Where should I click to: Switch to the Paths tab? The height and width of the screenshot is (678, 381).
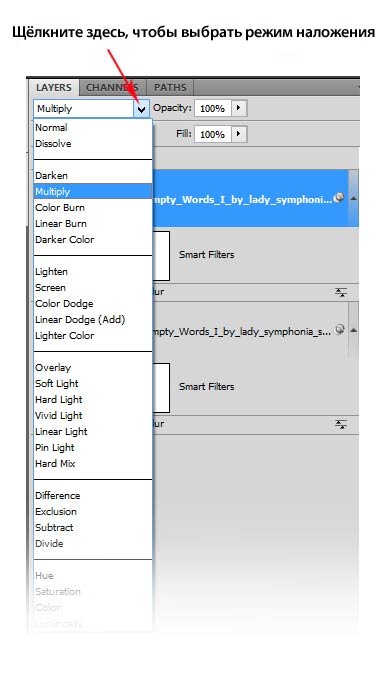pos(170,87)
